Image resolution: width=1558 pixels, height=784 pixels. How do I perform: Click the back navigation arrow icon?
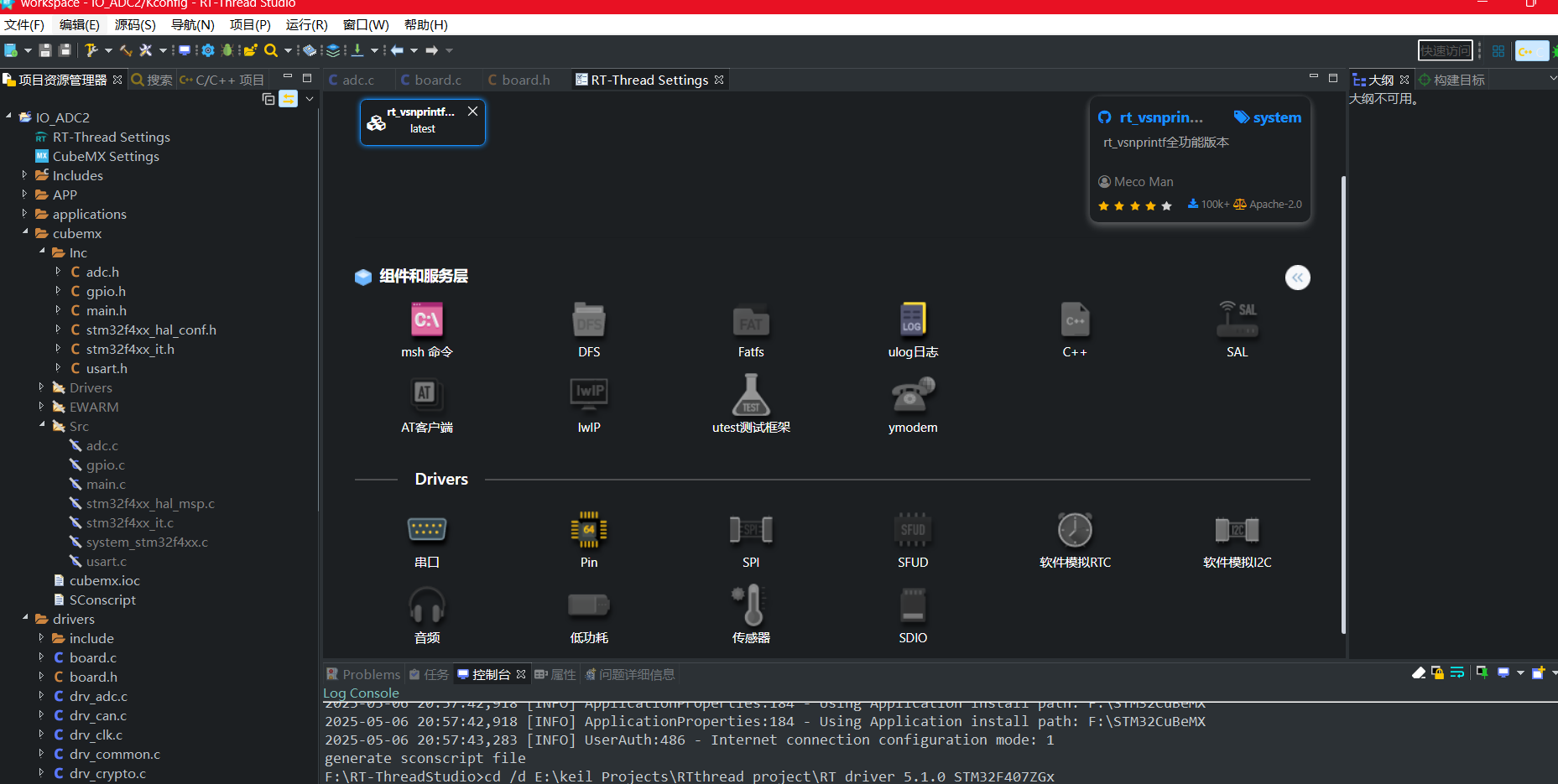pos(397,50)
